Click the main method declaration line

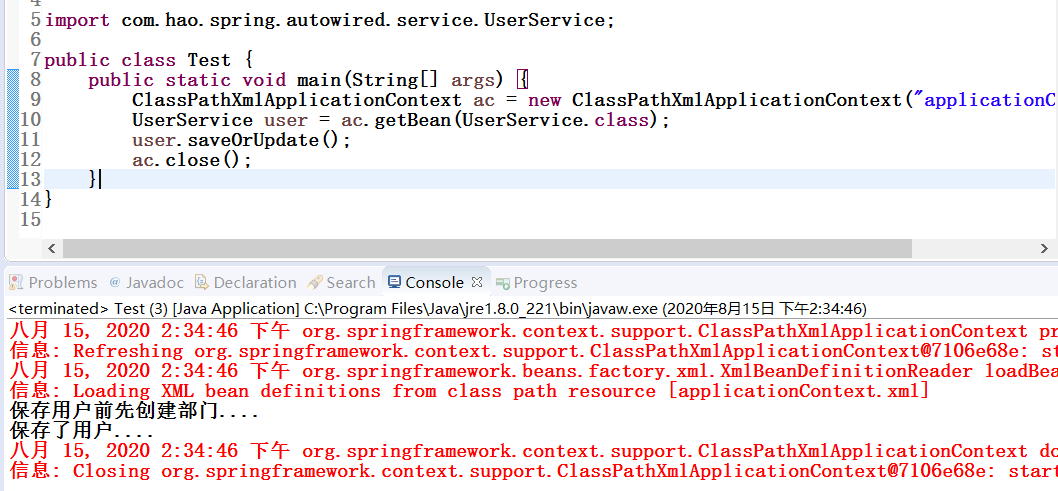point(309,80)
